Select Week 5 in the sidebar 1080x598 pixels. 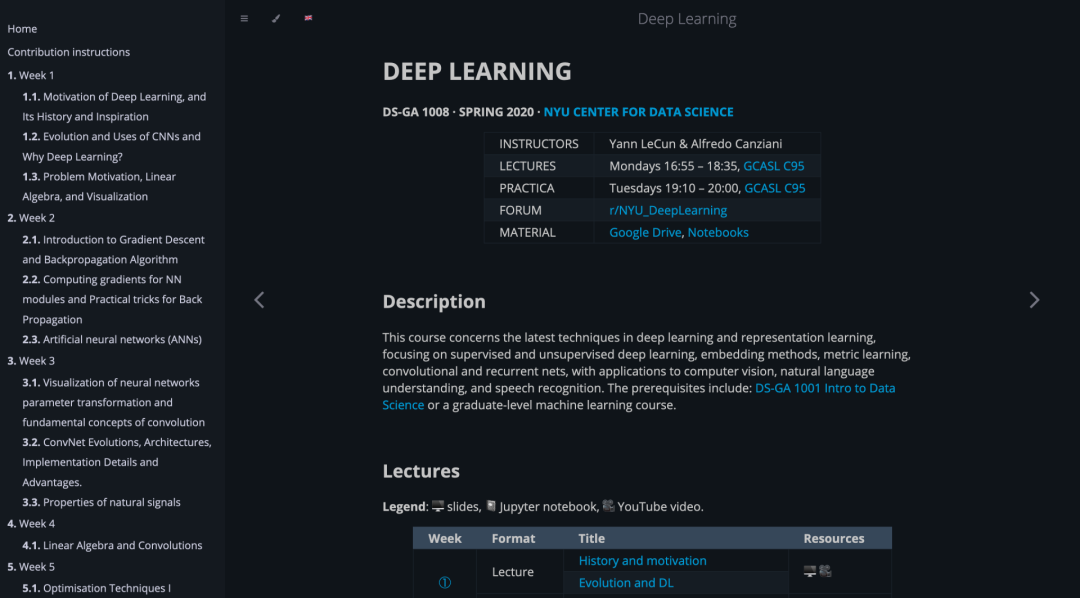[31, 567]
